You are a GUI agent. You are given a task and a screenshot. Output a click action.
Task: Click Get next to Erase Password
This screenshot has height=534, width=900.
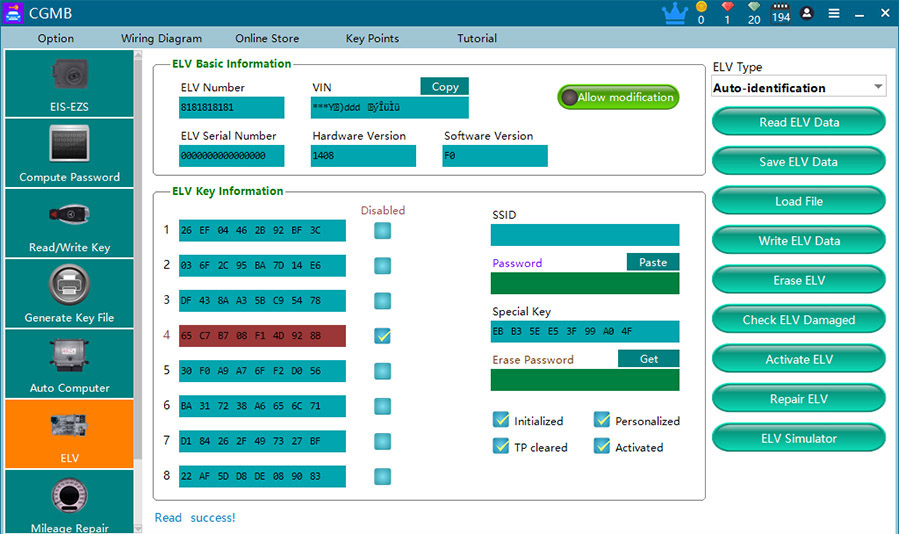click(649, 359)
